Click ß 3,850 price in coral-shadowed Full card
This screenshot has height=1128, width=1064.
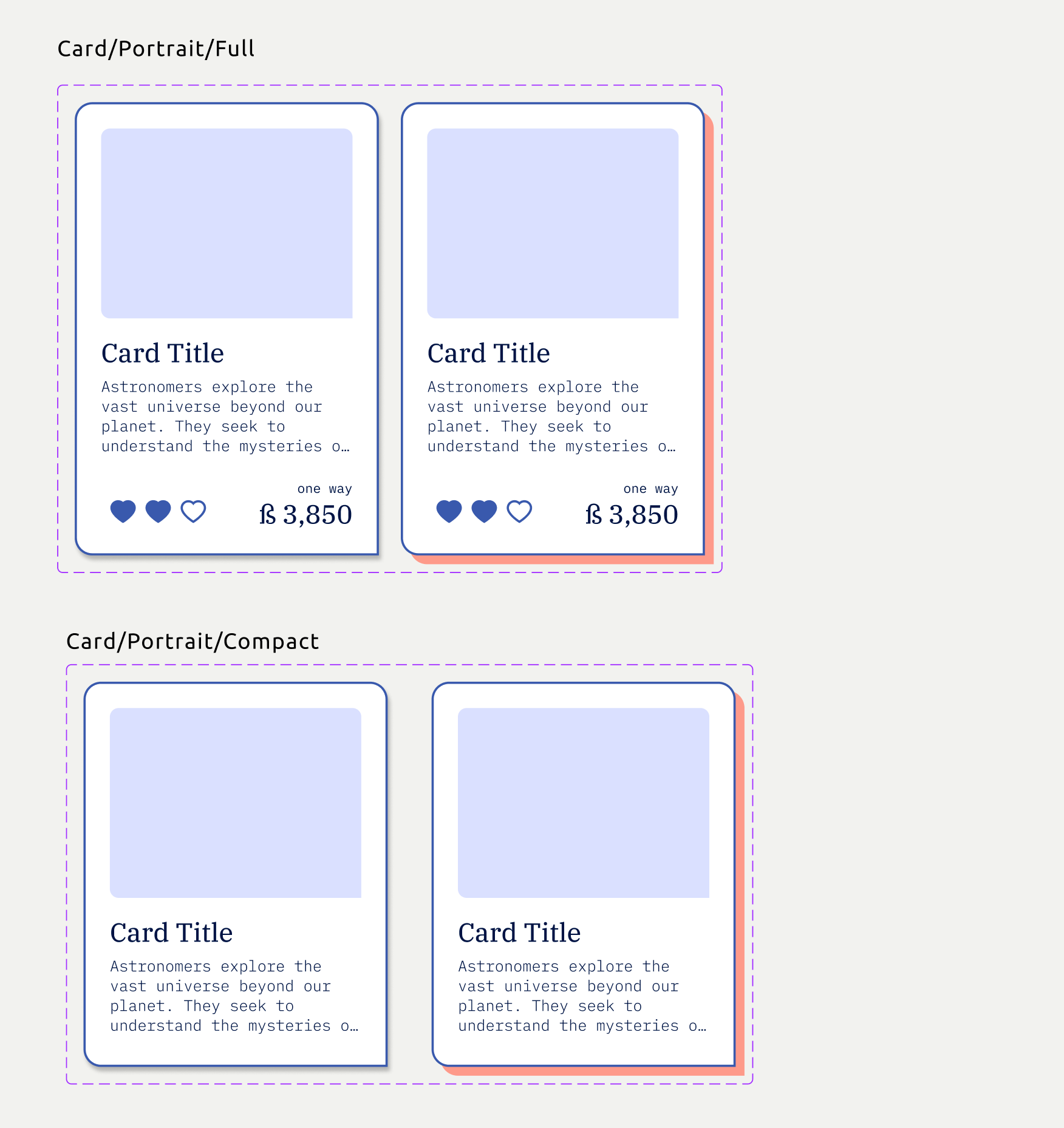click(x=632, y=515)
